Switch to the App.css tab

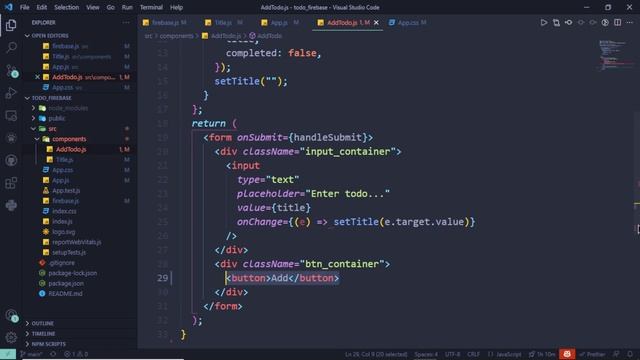pyautogui.click(x=407, y=22)
